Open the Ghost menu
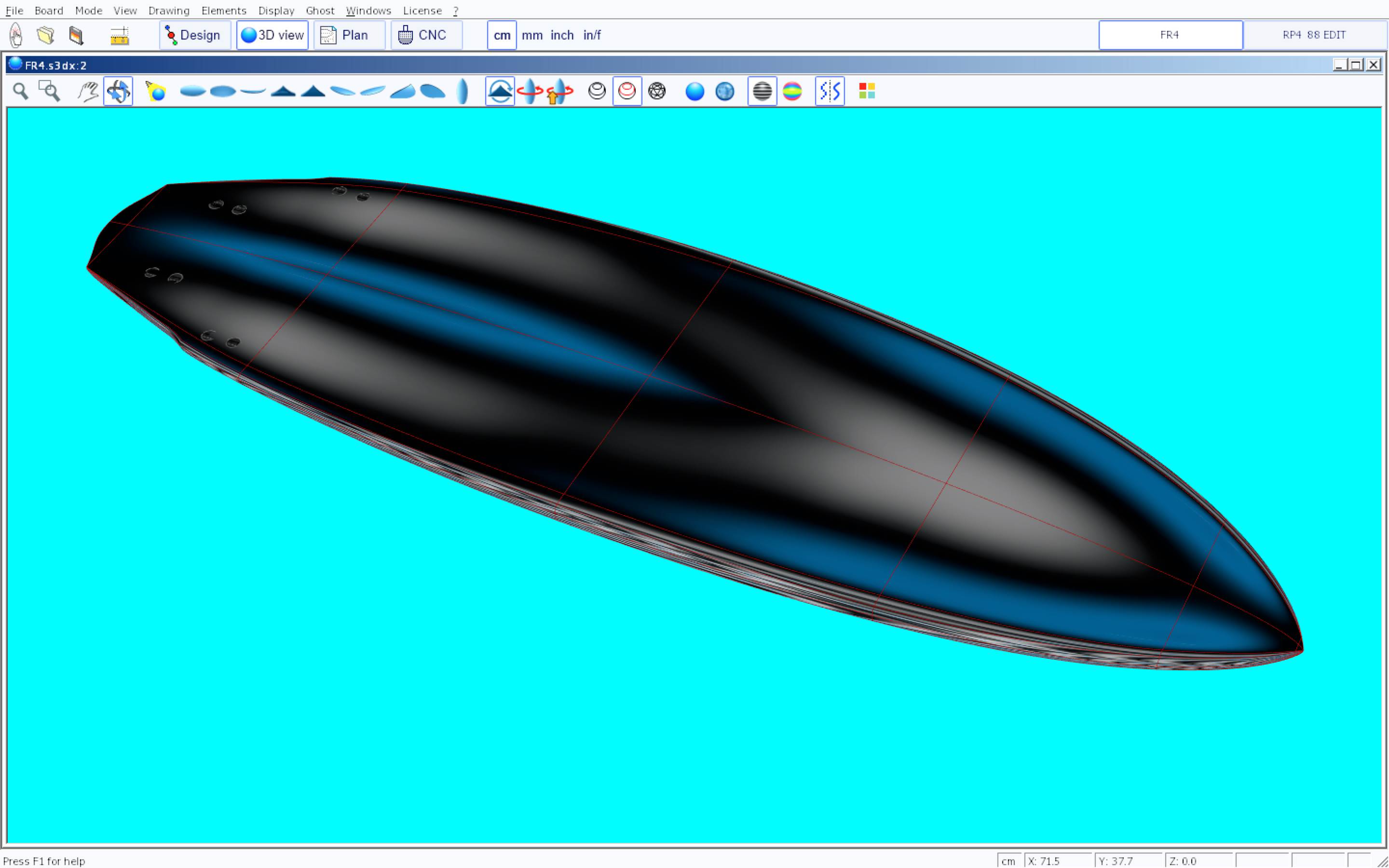 pyautogui.click(x=320, y=10)
